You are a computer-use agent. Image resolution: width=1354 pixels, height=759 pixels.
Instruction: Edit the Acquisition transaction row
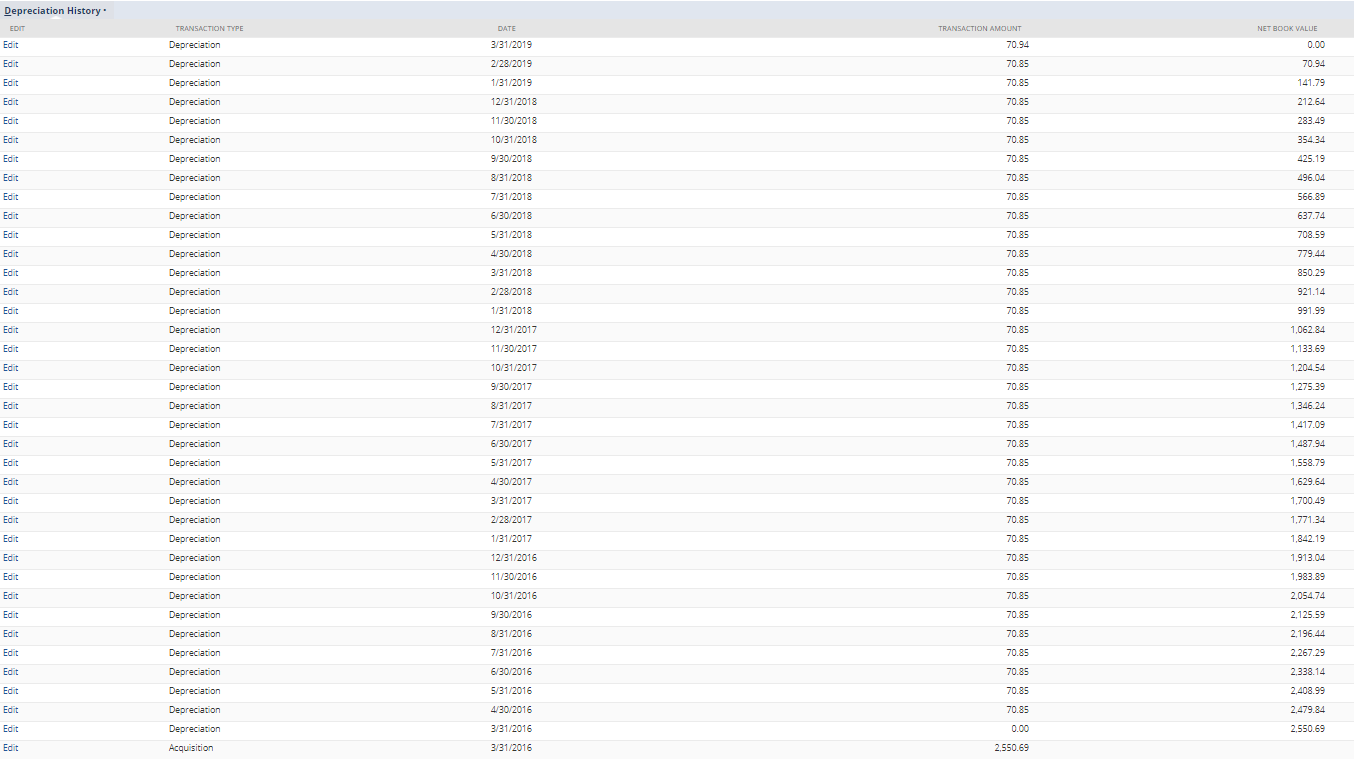coord(11,748)
